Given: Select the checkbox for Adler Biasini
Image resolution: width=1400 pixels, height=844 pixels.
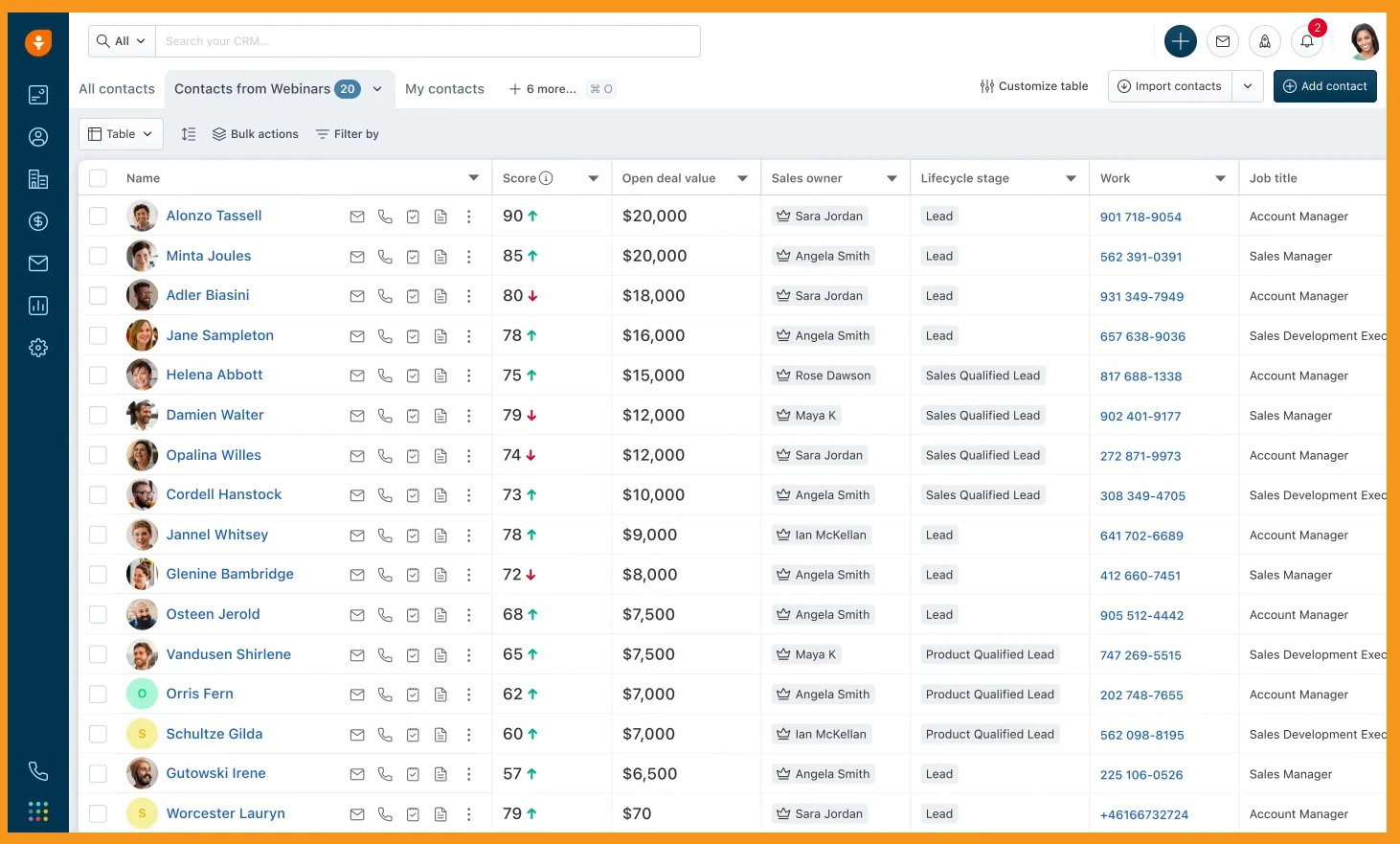Looking at the screenshot, I should (98, 296).
